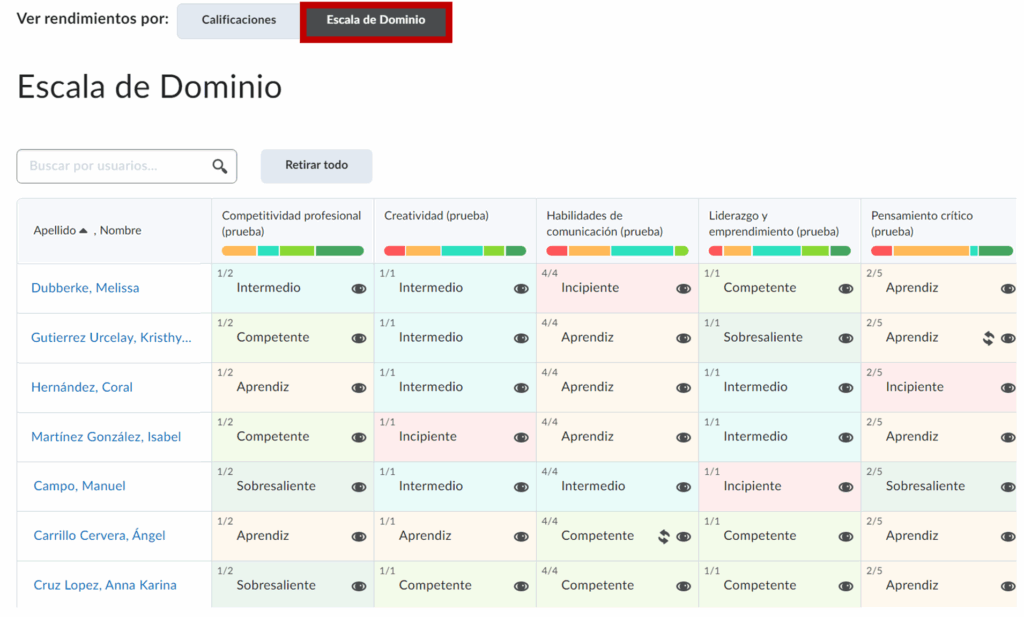Screen dimensions: 1024x617
Task: Click eye icon for Carrillo Cervera Competitividad
Action: click(x=359, y=537)
